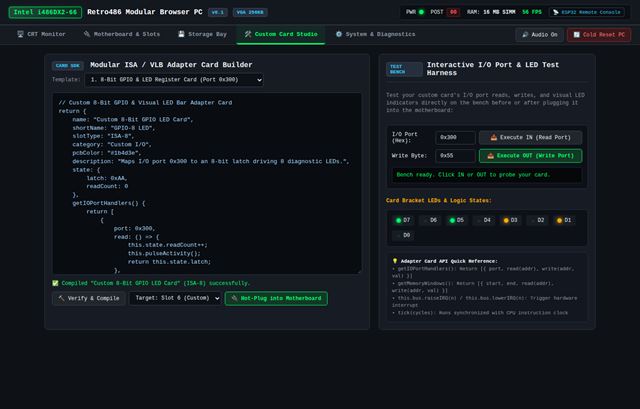The height and width of the screenshot is (409, 640).
Task: Focus the Write Byte field showing 0x55
Action: click(455, 156)
